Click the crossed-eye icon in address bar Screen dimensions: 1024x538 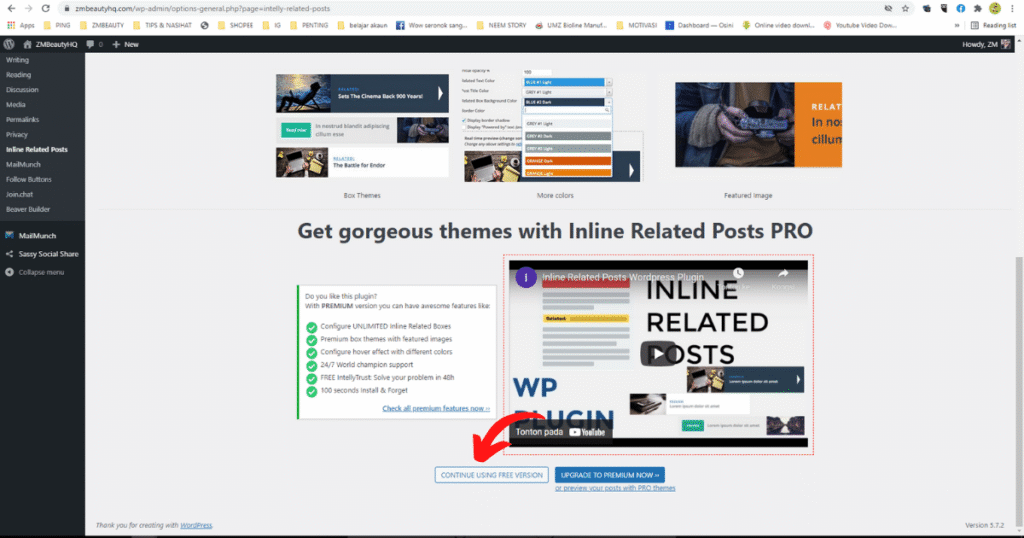pyautogui.click(x=888, y=8)
